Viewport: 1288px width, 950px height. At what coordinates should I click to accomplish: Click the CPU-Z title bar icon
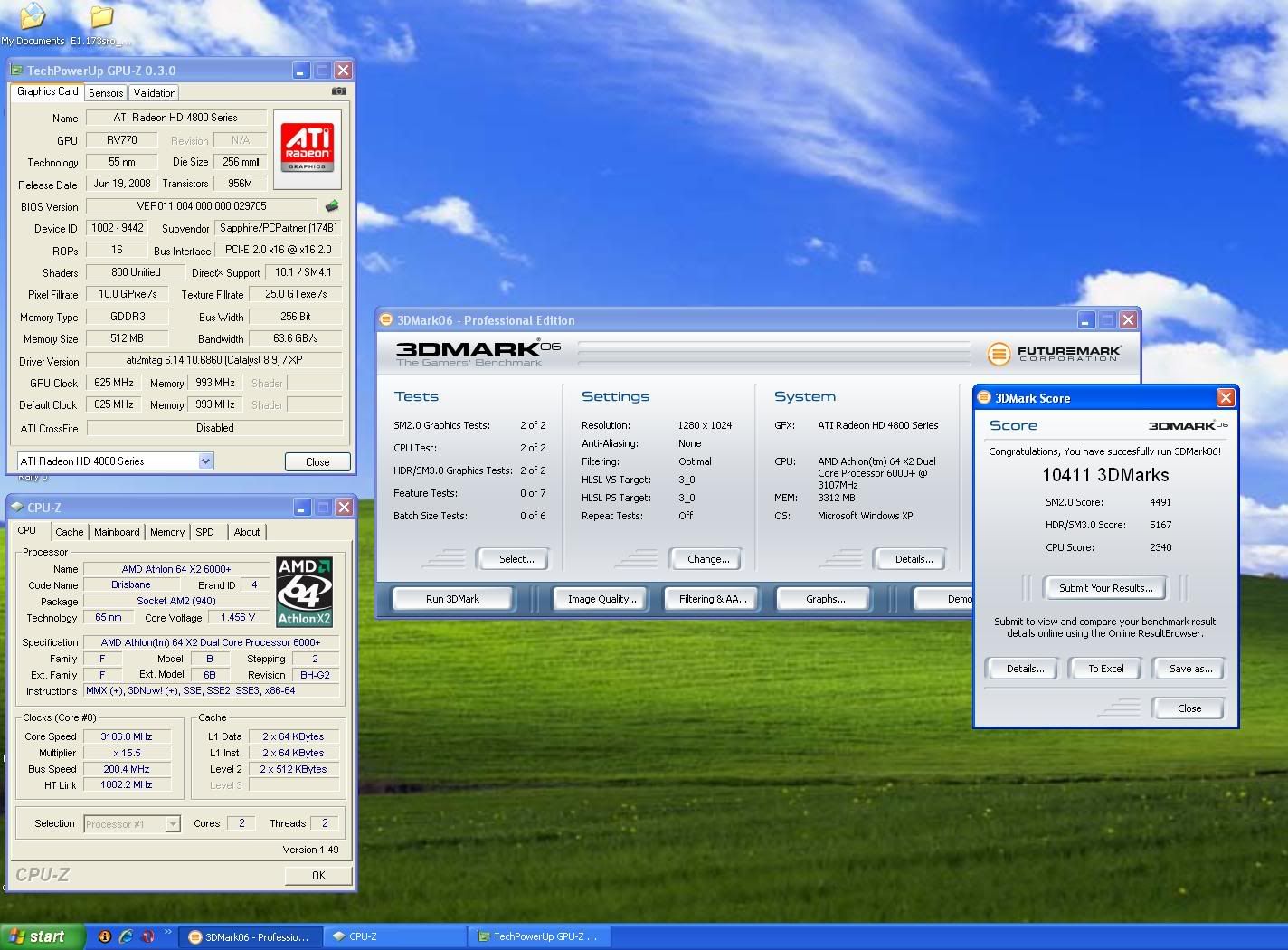coord(17,507)
